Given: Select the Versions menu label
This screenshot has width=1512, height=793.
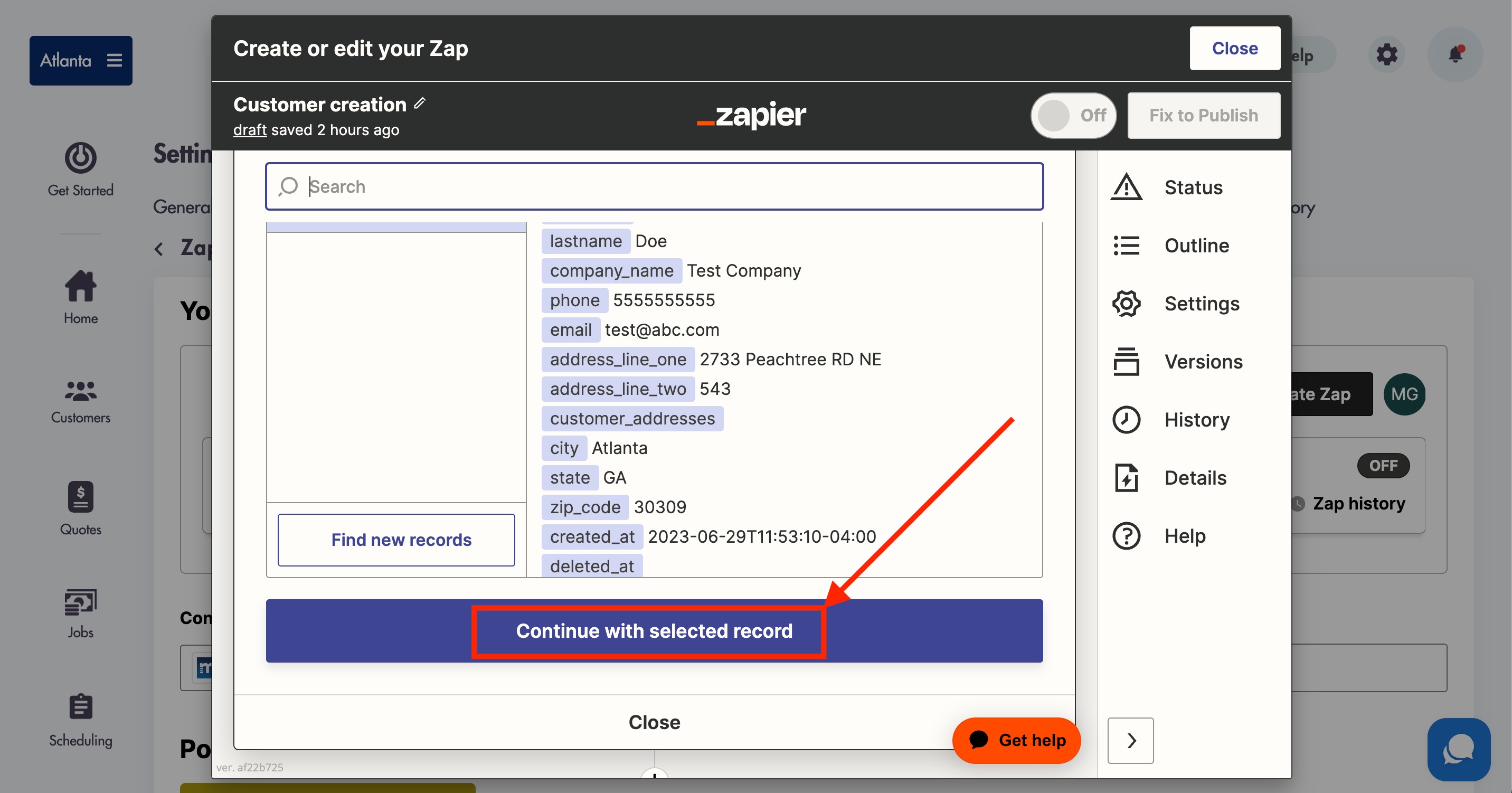Looking at the screenshot, I should [x=1203, y=362].
